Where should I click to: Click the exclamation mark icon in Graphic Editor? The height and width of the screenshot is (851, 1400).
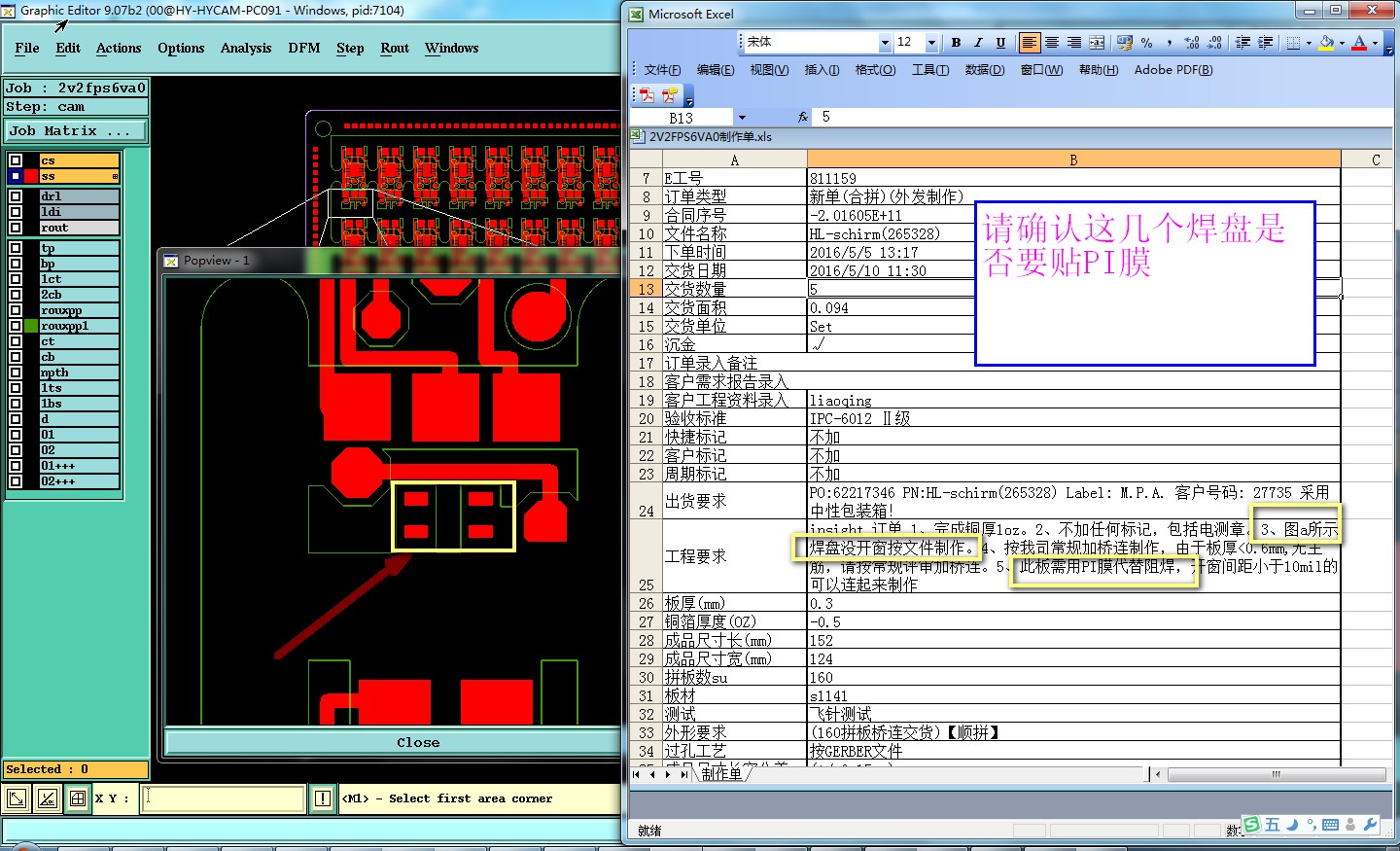coord(323,798)
